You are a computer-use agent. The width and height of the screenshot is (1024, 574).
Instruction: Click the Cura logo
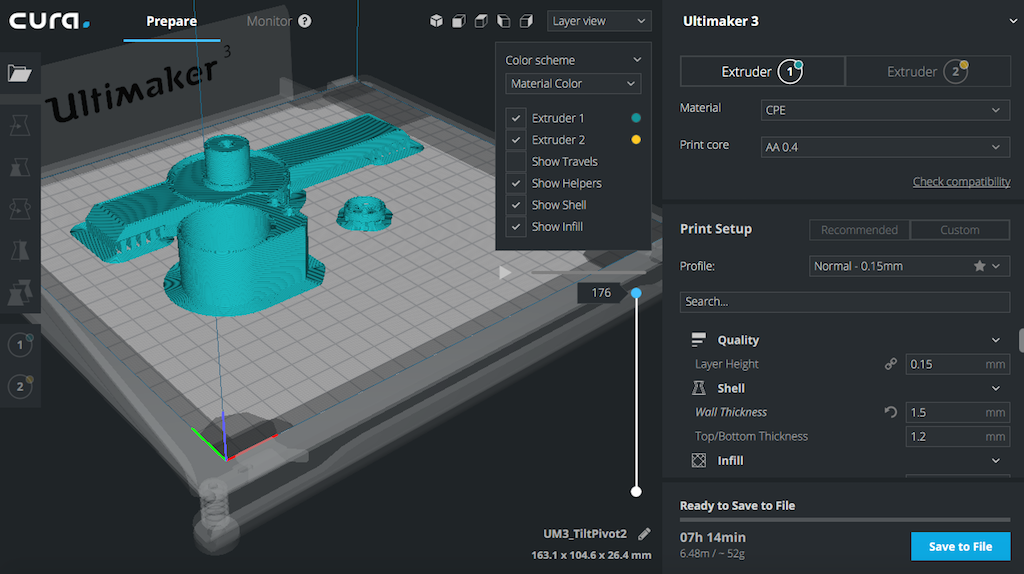(x=49, y=21)
